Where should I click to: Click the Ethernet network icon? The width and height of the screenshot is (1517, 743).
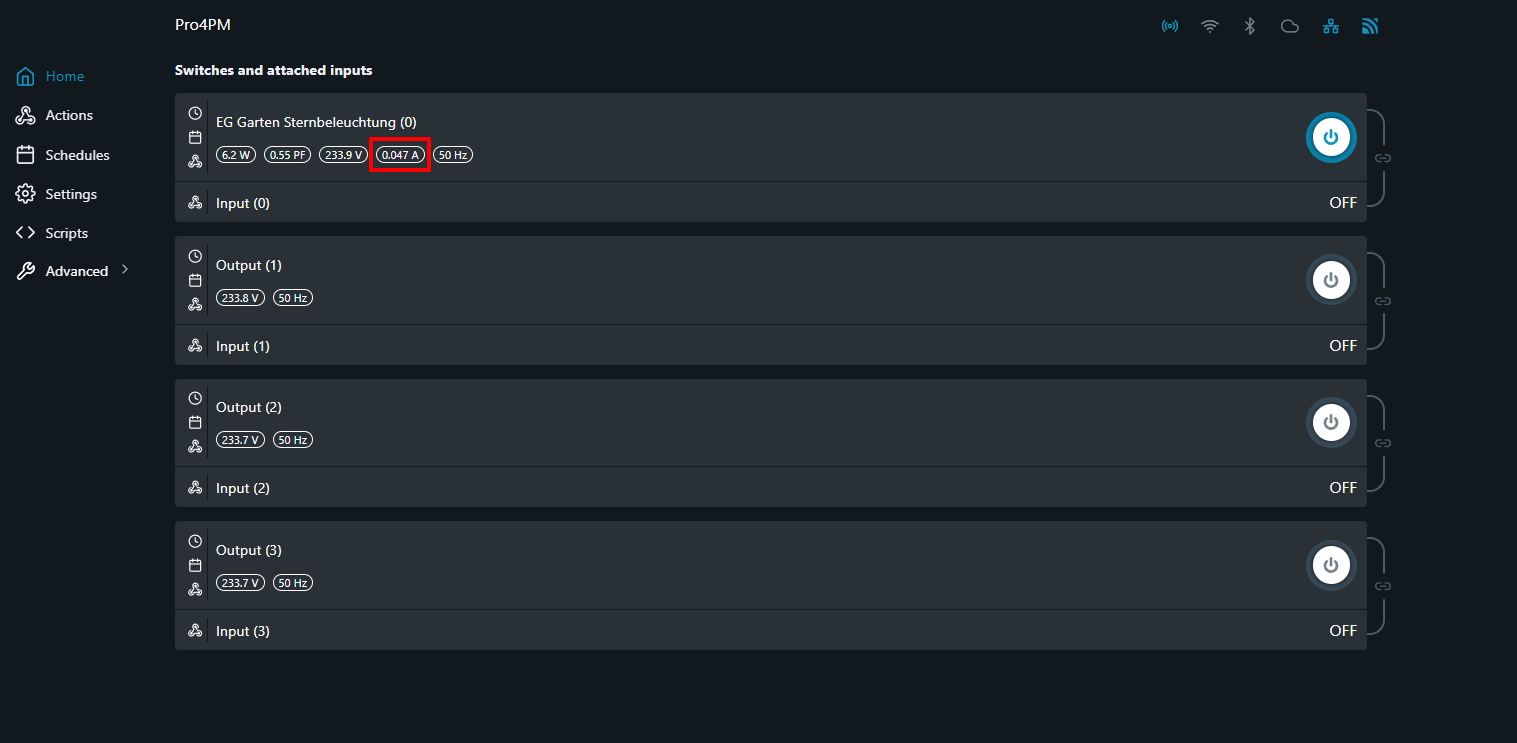pyautogui.click(x=1330, y=26)
